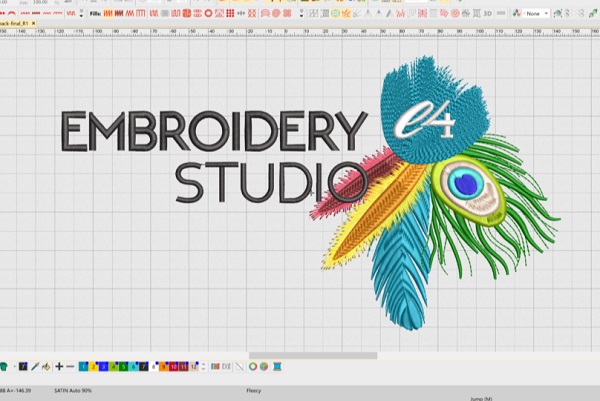Activate the 3D effect icon
Image resolution: width=600 pixels, height=401 pixels.
point(488,14)
